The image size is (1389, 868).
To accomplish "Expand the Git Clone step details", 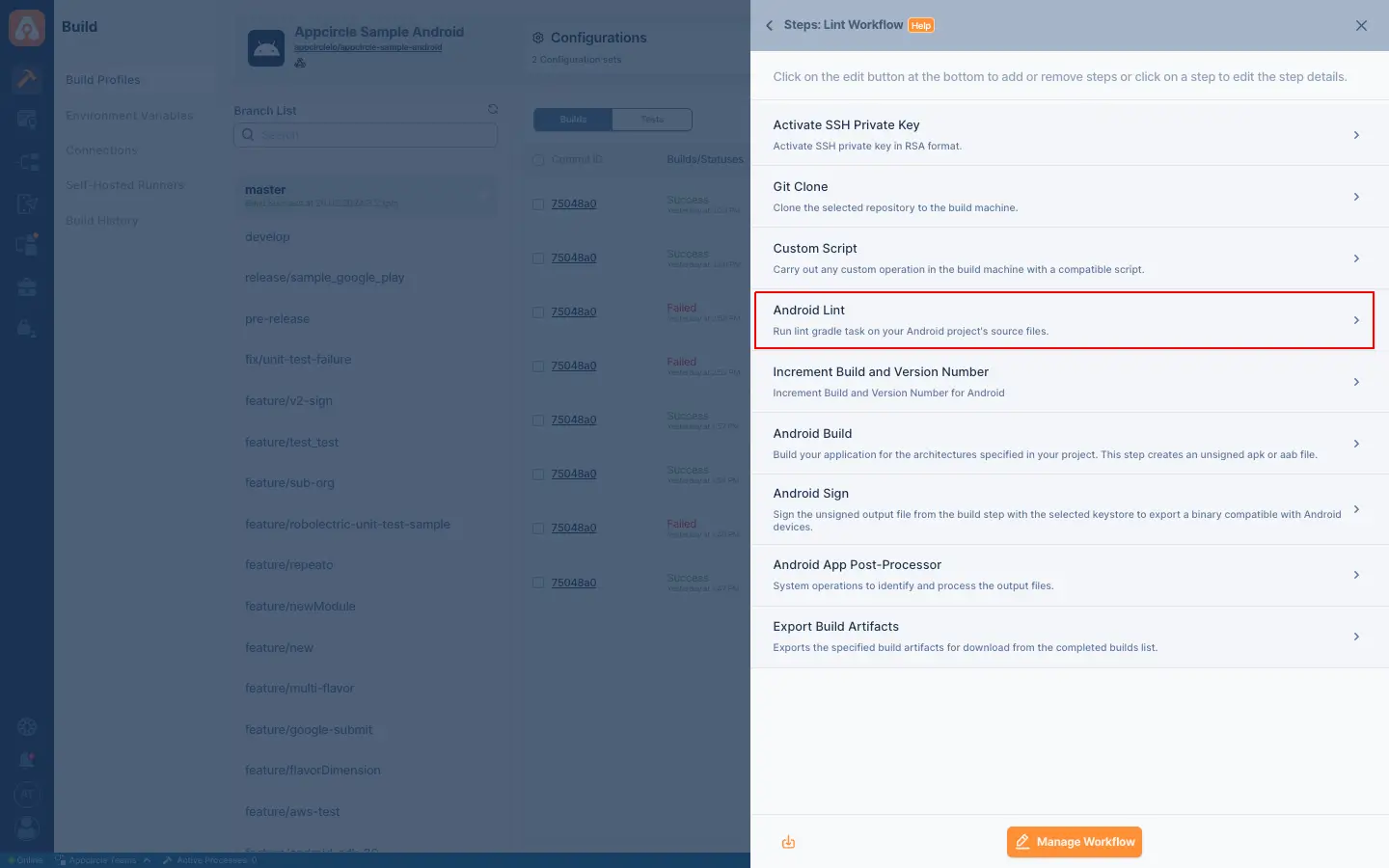I will pyautogui.click(x=1070, y=197).
